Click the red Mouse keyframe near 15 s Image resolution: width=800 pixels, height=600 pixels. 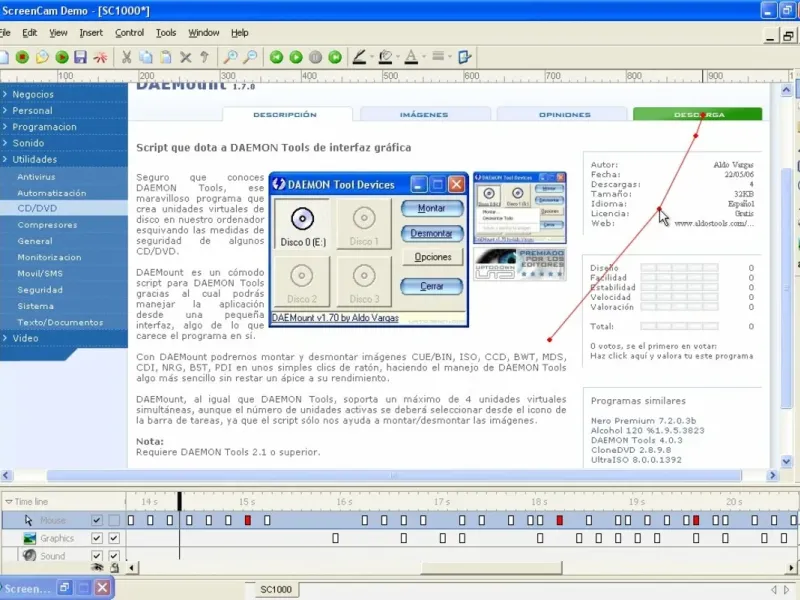click(x=247, y=520)
